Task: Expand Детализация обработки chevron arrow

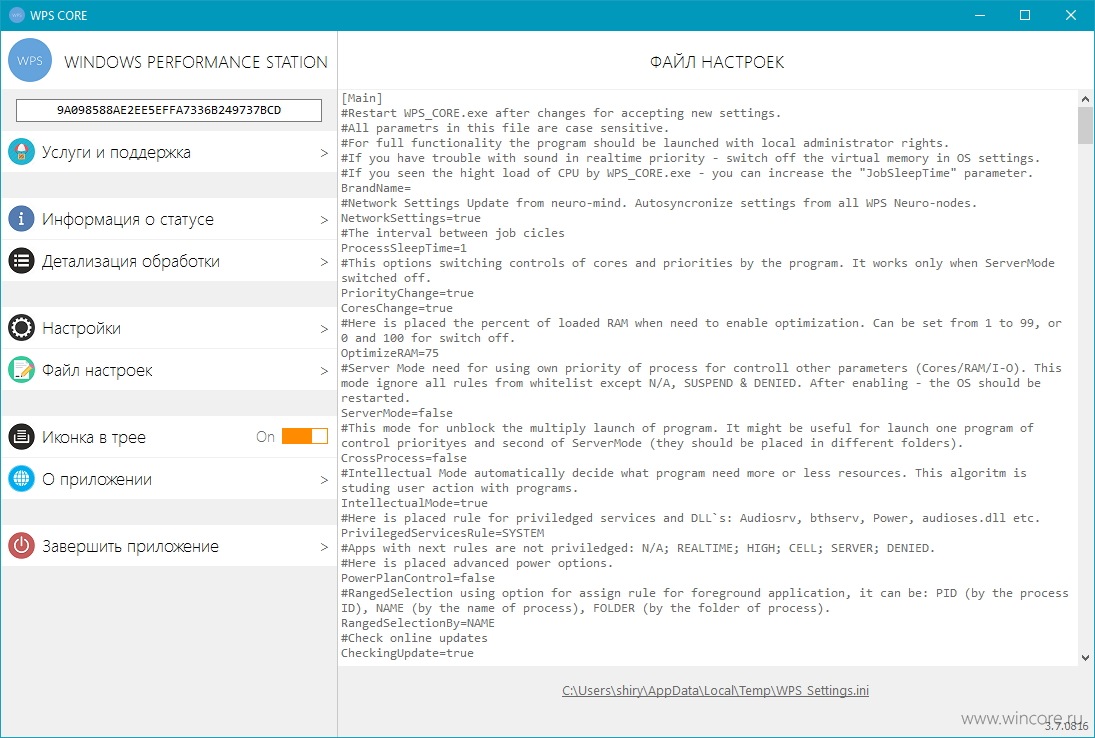Action: click(x=324, y=261)
